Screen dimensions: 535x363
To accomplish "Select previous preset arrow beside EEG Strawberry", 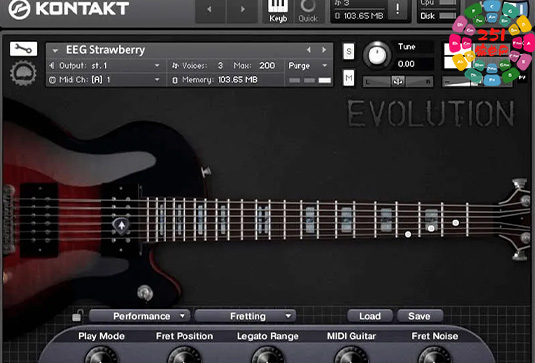I will point(308,50).
